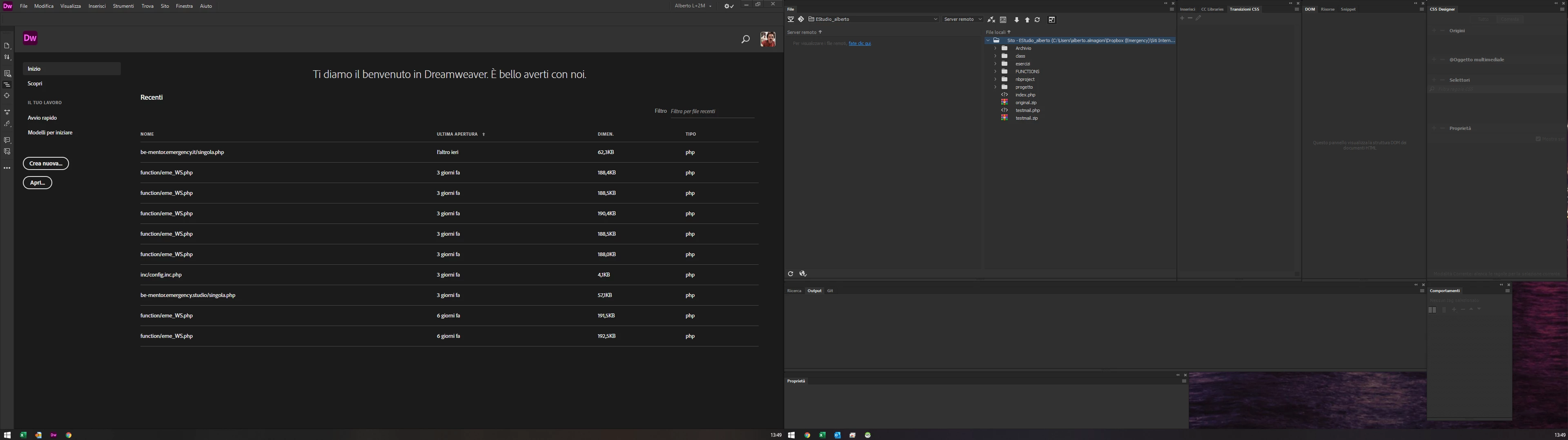Open the Sito menu
This screenshot has width=1568, height=440.
point(165,6)
